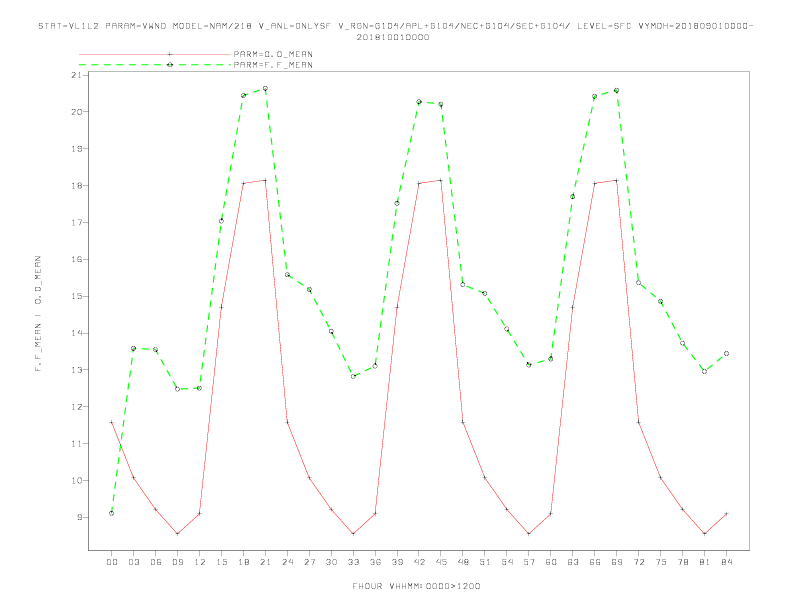This screenshot has width=792, height=612.
Task: Click the red solid legend line sample
Action: 155,54
